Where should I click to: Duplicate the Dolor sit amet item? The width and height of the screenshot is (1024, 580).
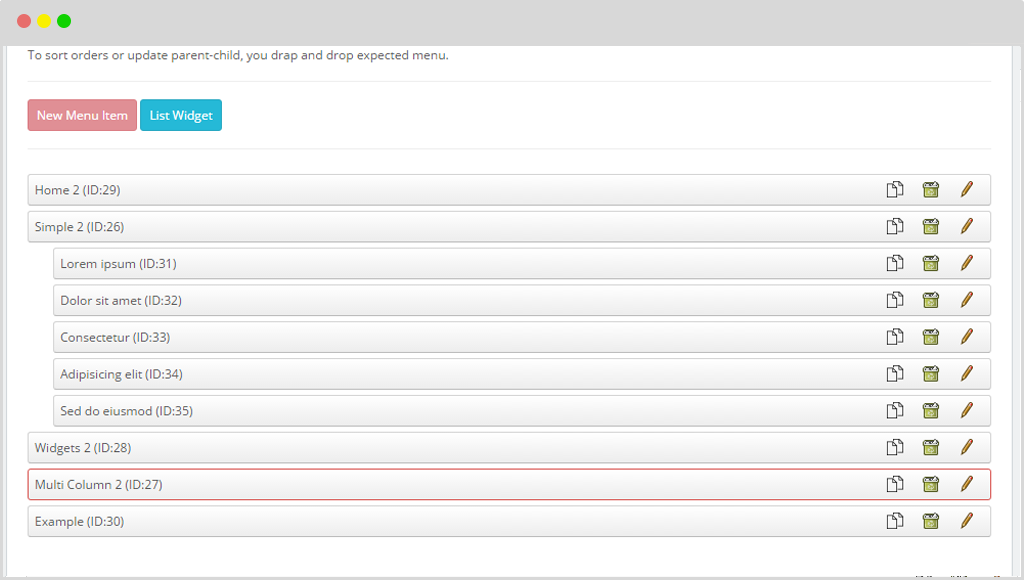pyautogui.click(x=895, y=300)
